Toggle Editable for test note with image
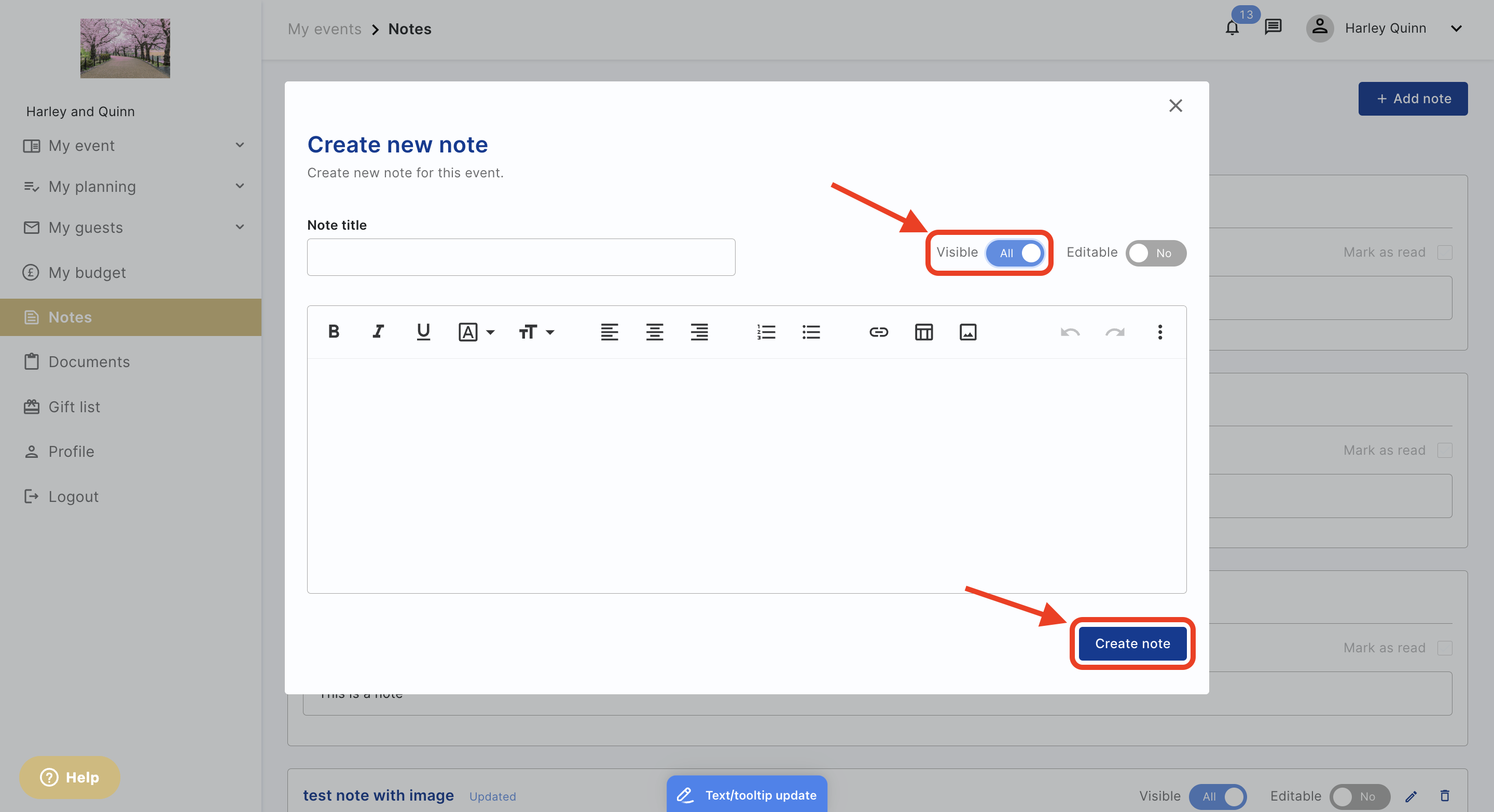Screen dimensions: 1494x812 click(1360, 796)
